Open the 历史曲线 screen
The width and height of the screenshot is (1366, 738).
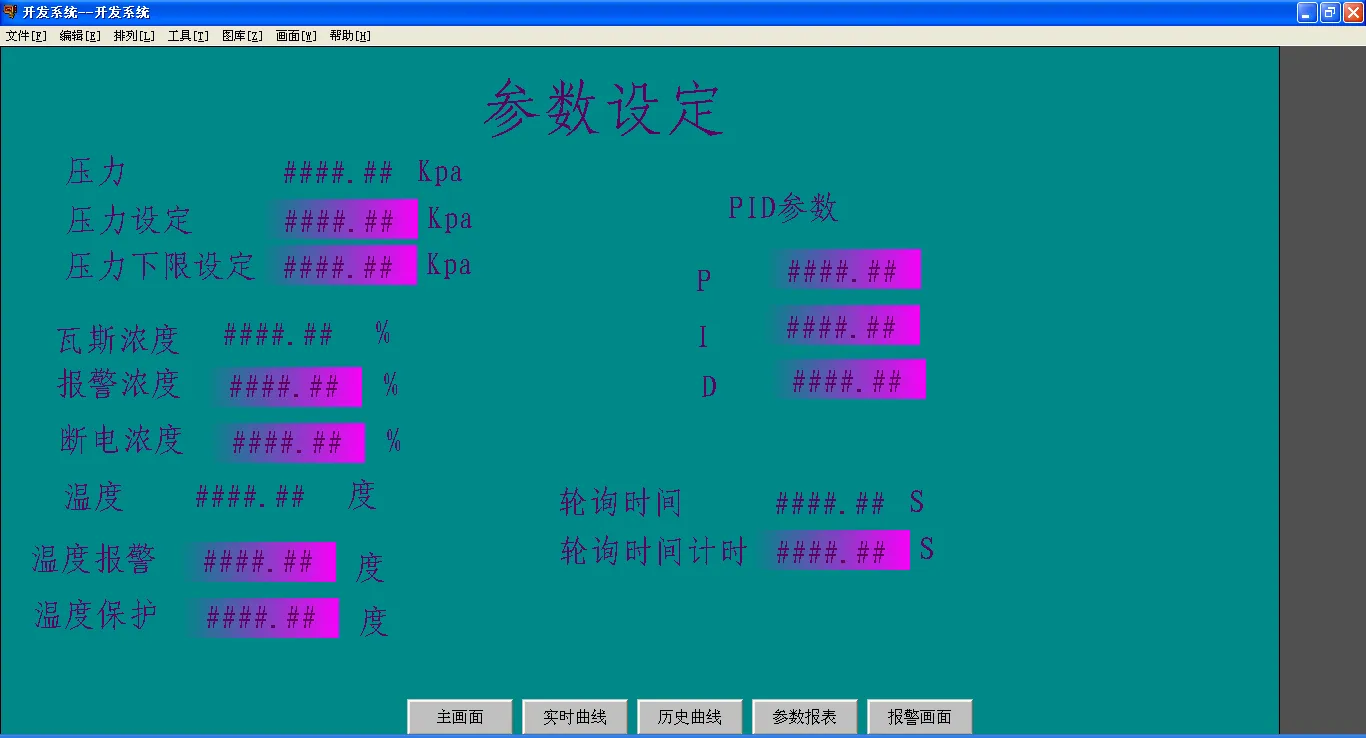pos(689,716)
